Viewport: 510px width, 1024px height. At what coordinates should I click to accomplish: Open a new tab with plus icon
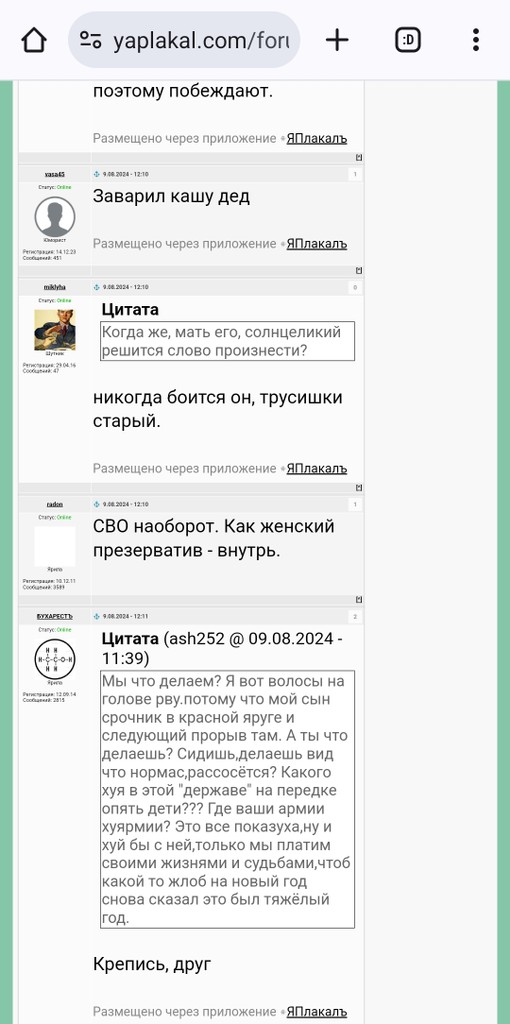point(337,40)
